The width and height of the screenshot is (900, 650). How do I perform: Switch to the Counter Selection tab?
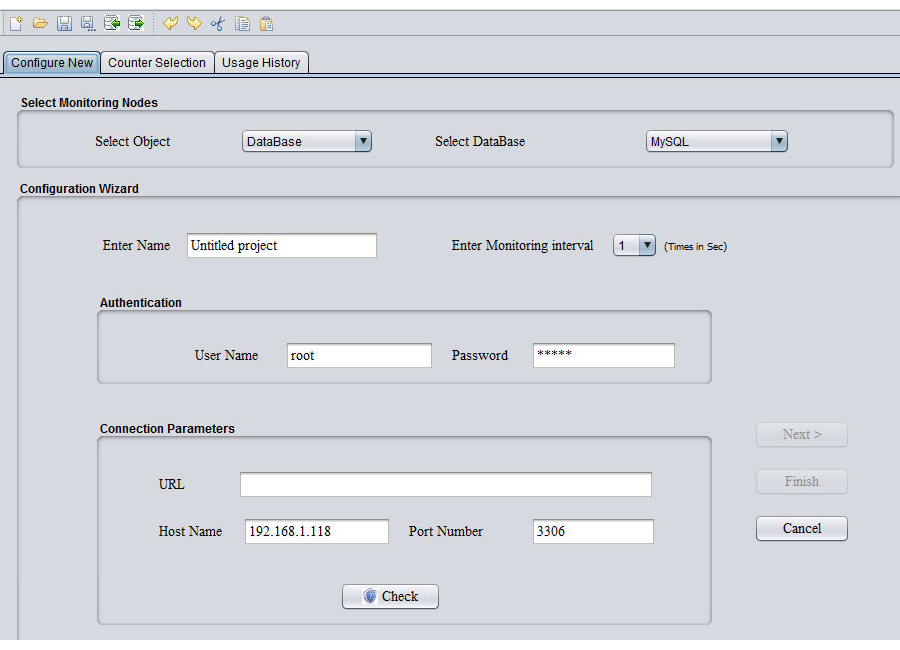pos(157,63)
